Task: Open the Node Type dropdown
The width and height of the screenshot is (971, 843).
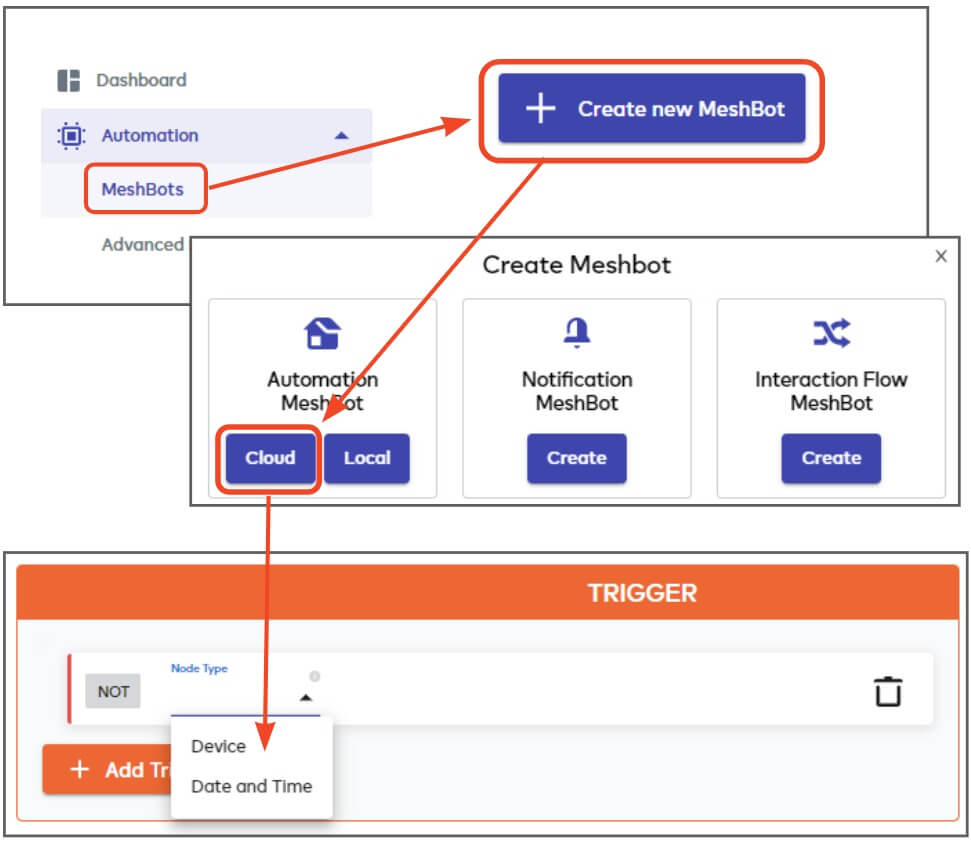Action: click(x=245, y=697)
